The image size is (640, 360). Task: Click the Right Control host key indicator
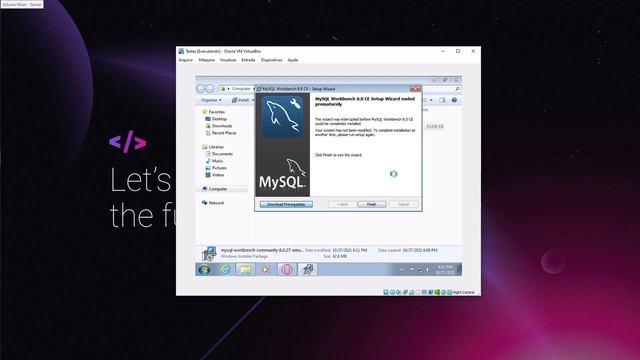(x=463, y=292)
